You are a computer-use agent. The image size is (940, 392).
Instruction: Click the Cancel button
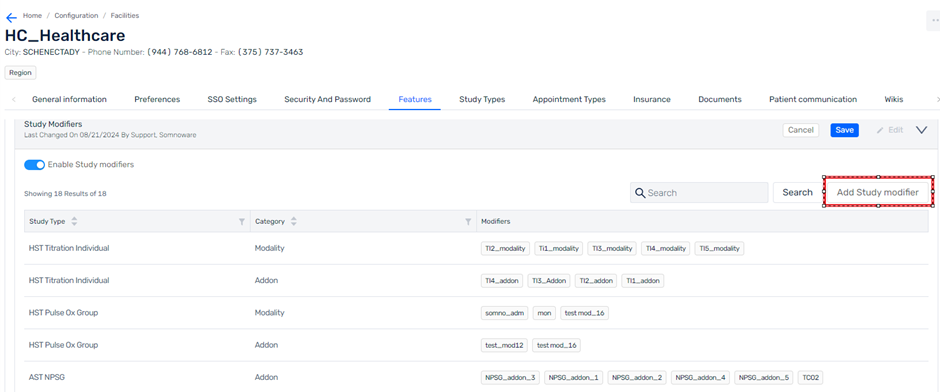(x=800, y=130)
